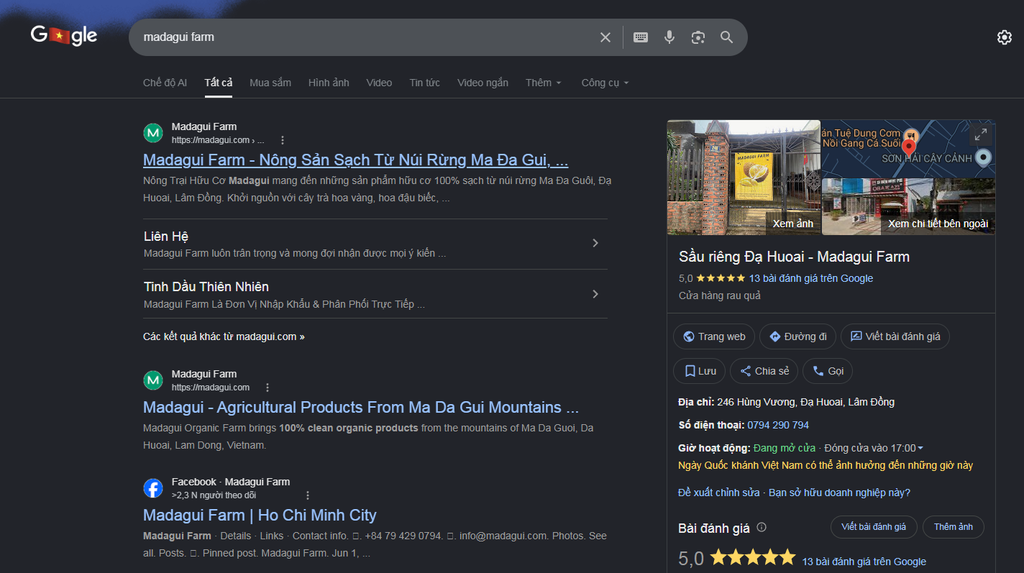Click Madagui favicon of second result
1024x573 pixels.
(x=153, y=380)
